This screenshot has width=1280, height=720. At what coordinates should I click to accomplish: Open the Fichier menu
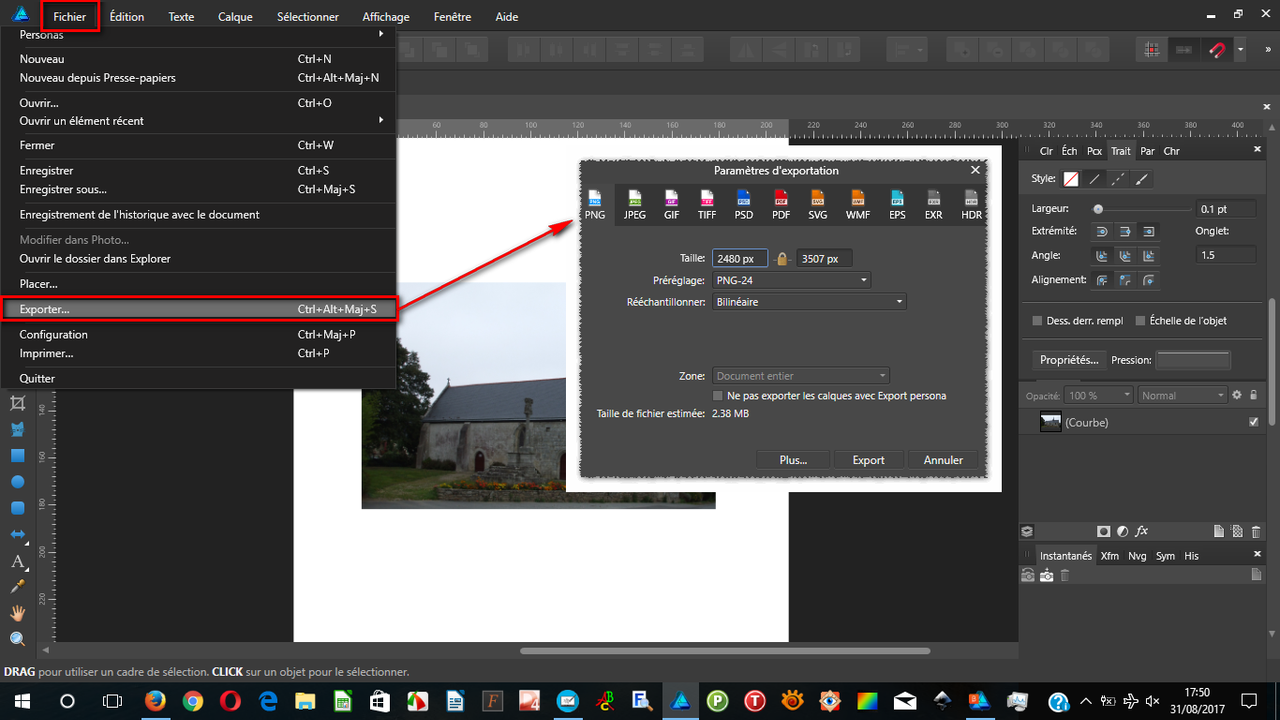[x=70, y=16]
